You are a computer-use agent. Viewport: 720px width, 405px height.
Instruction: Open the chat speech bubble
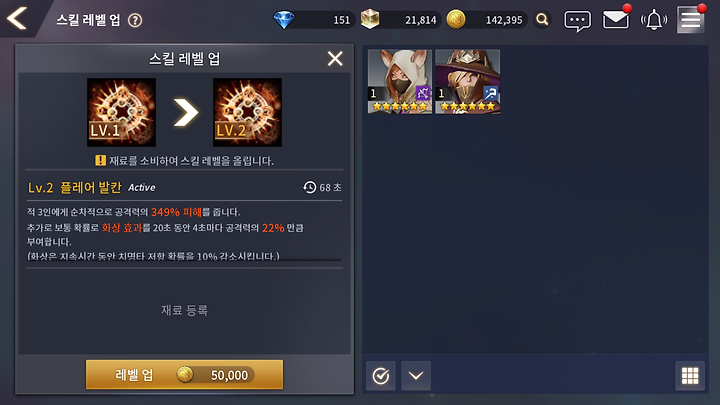point(577,21)
